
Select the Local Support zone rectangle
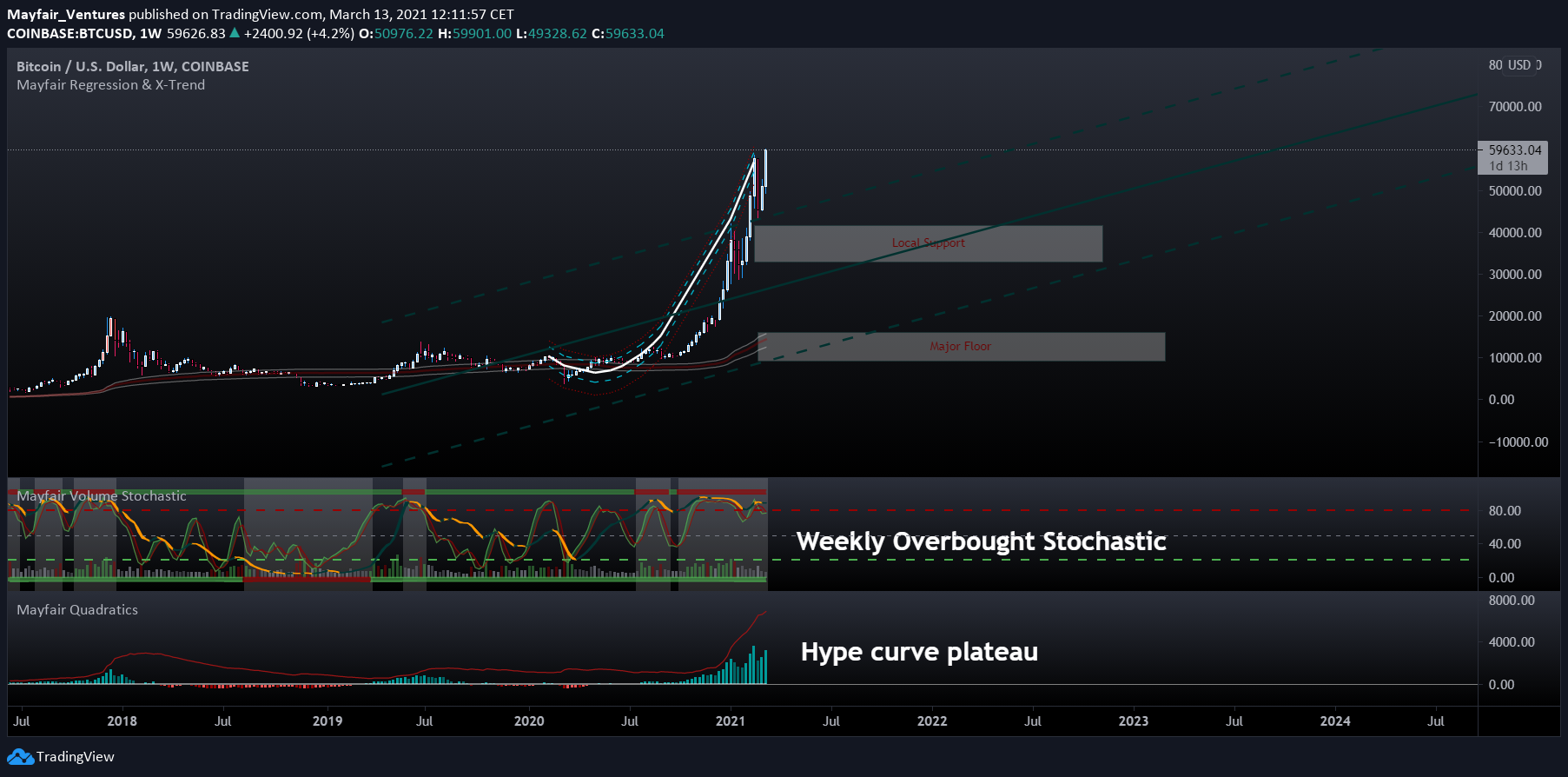[x=928, y=243]
